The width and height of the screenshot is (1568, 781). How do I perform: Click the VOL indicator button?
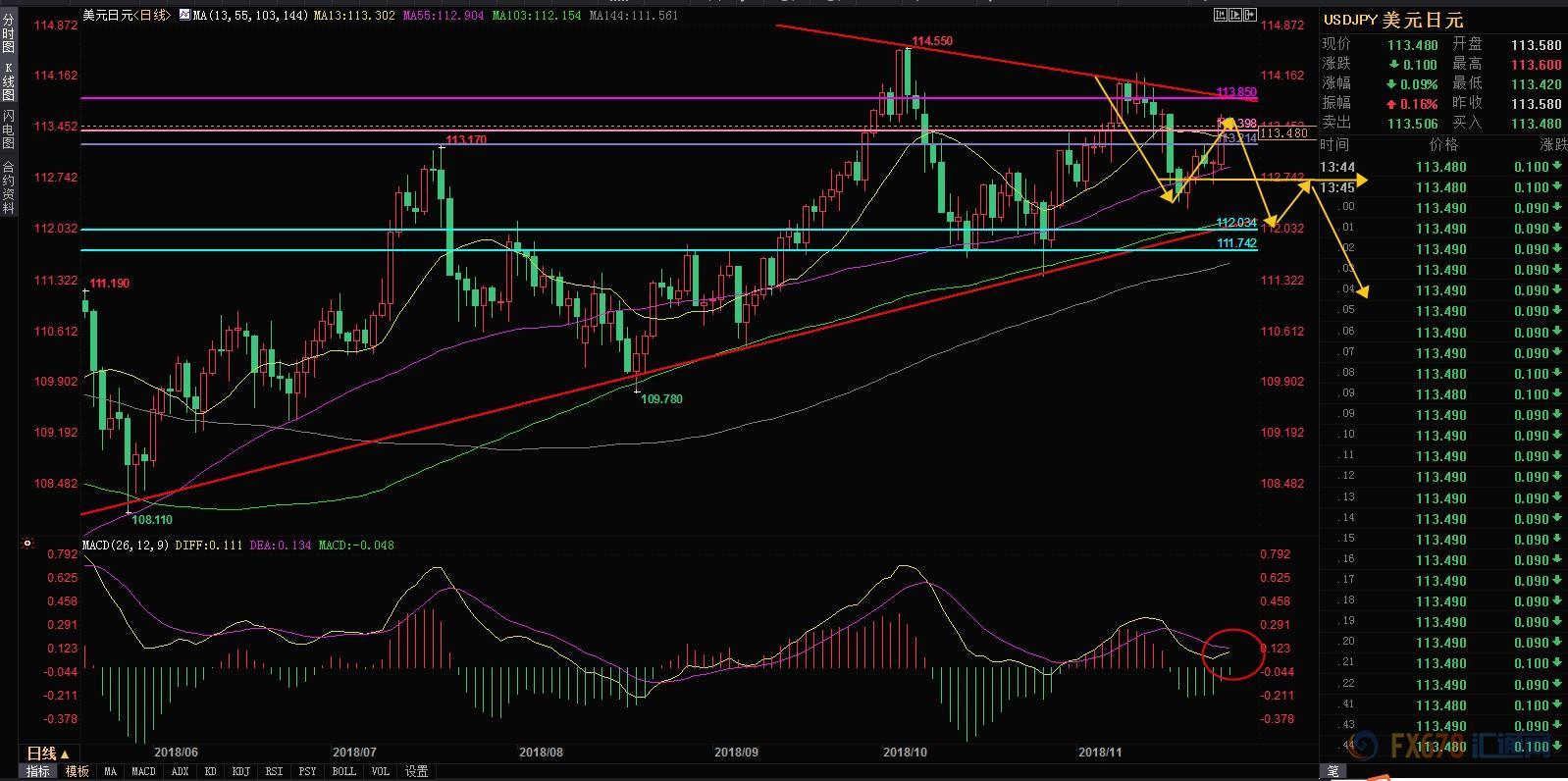[380, 771]
